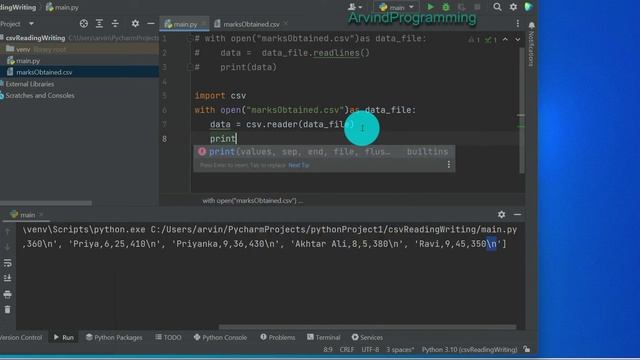This screenshot has width=640, height=360.
Task: Run the main configuration with green play button
Action: point(430,7)
